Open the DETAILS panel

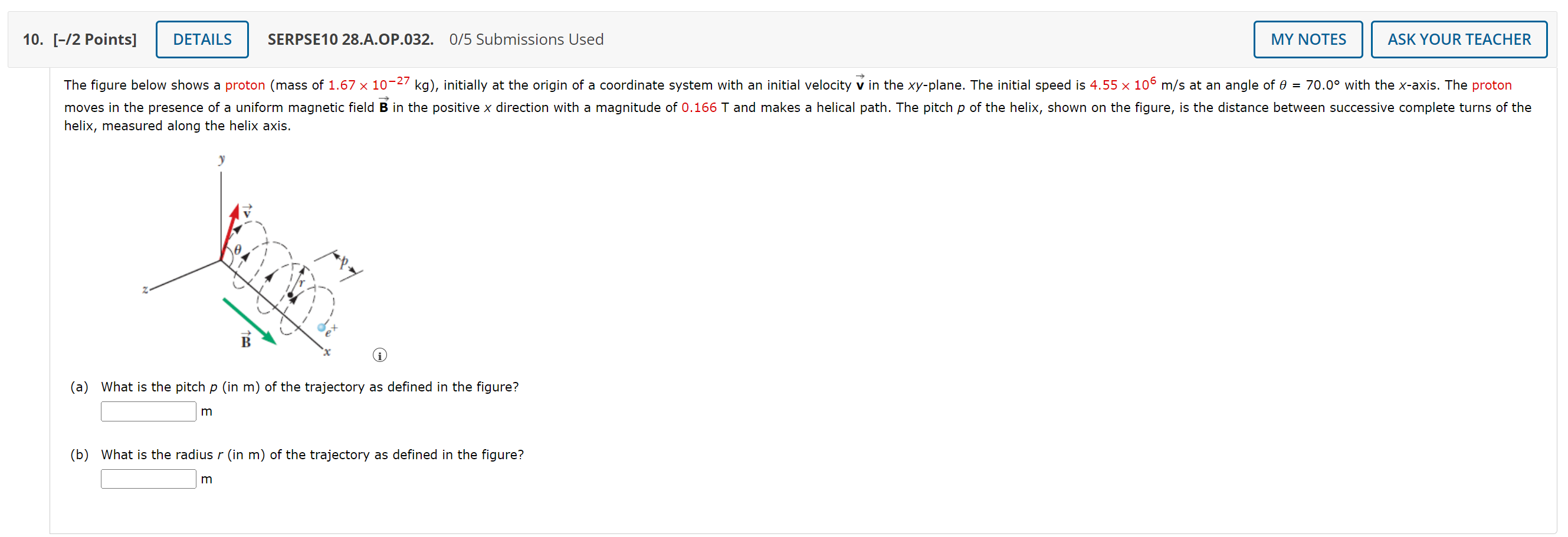click(x=202, y=38)
